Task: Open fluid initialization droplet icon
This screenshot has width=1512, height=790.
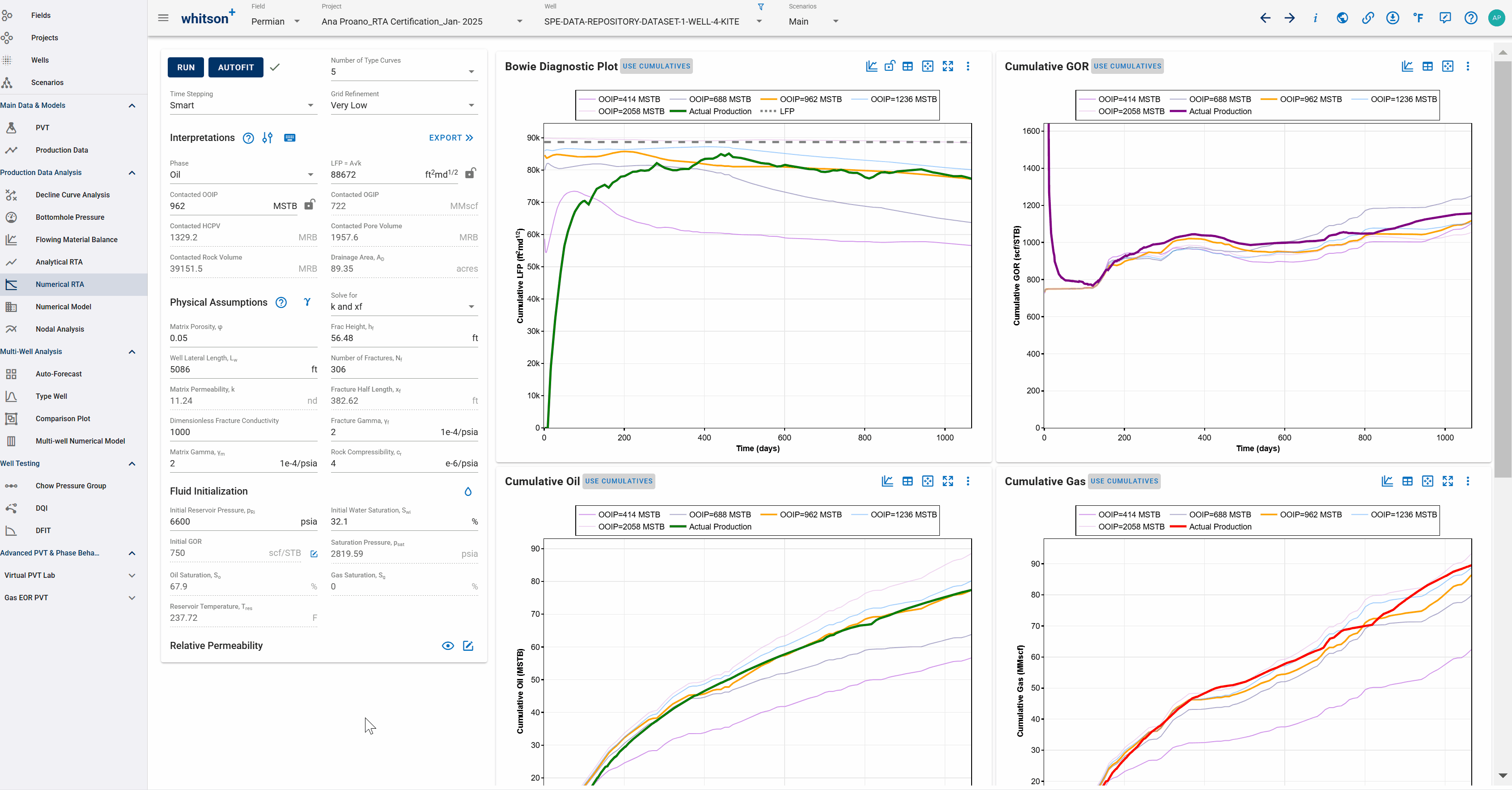Action: click(x=468, y=491)
